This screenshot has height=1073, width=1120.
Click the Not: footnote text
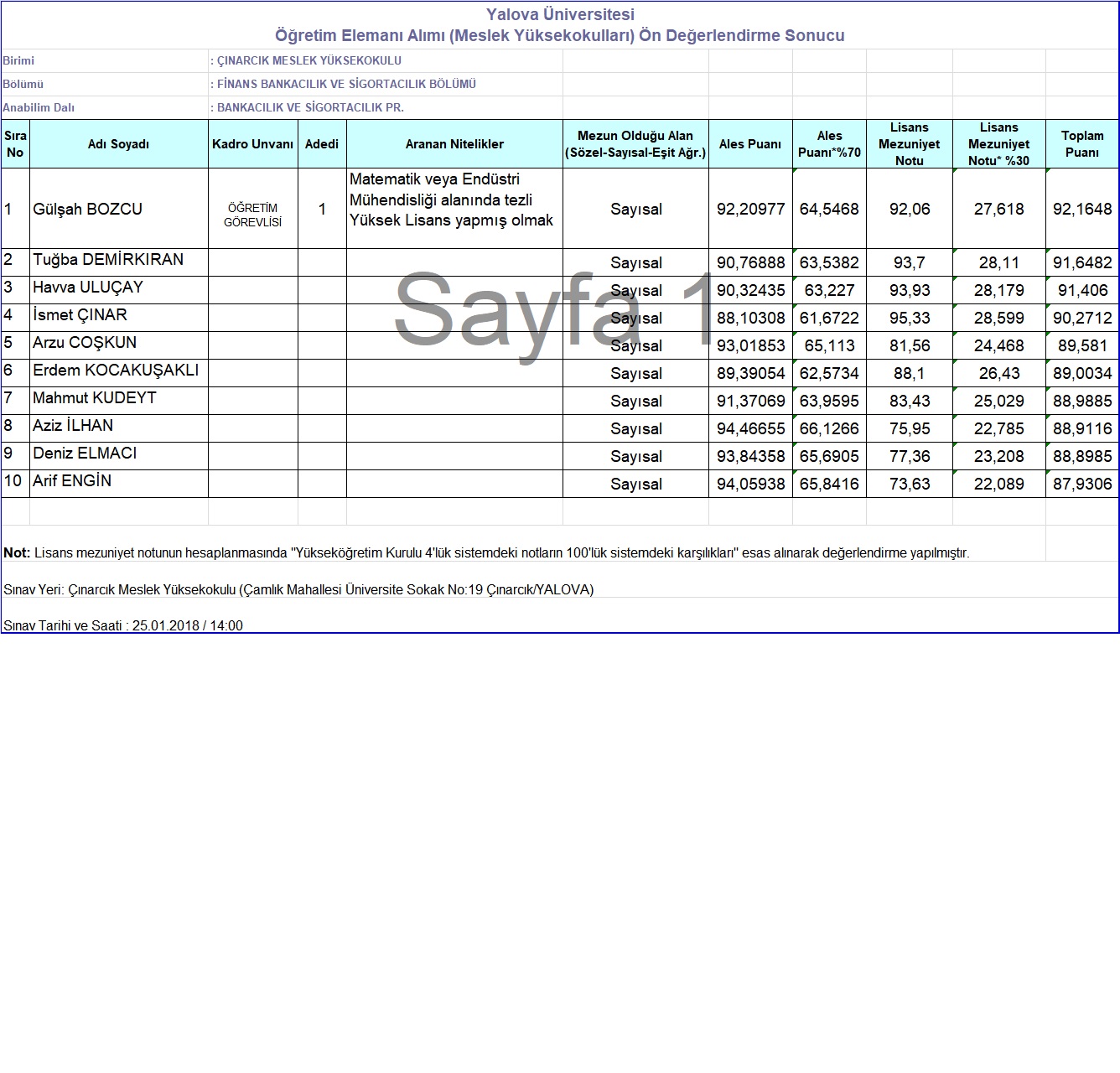[486, 552]
